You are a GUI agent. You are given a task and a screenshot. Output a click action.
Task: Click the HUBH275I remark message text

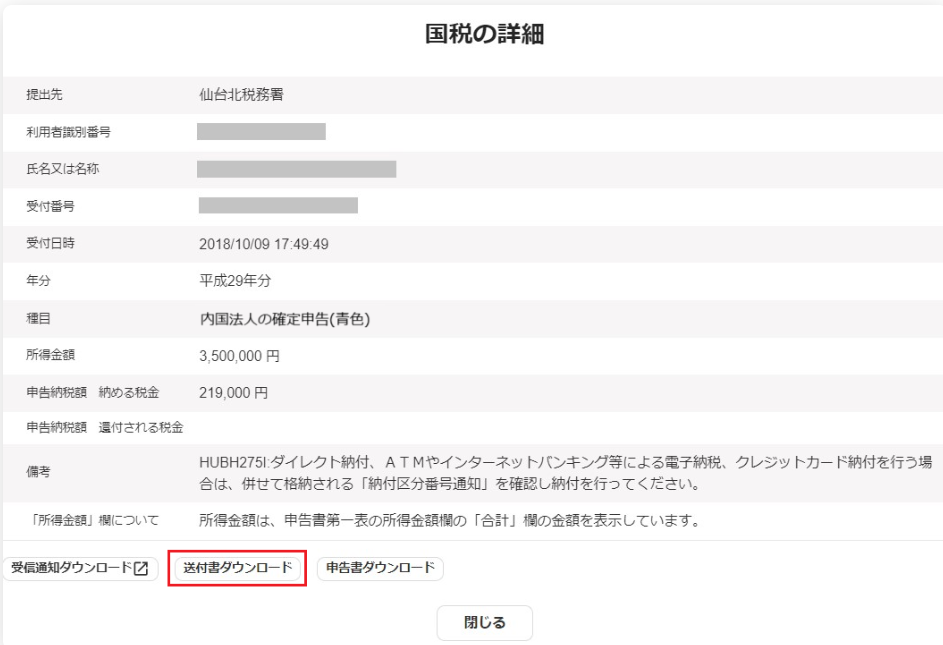[x=565, y=473]
